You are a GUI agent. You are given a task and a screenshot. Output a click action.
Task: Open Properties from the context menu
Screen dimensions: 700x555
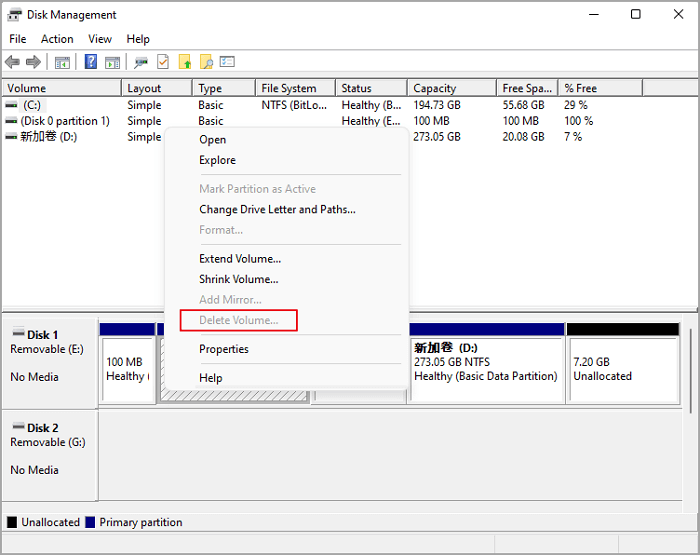coord(223,349)
